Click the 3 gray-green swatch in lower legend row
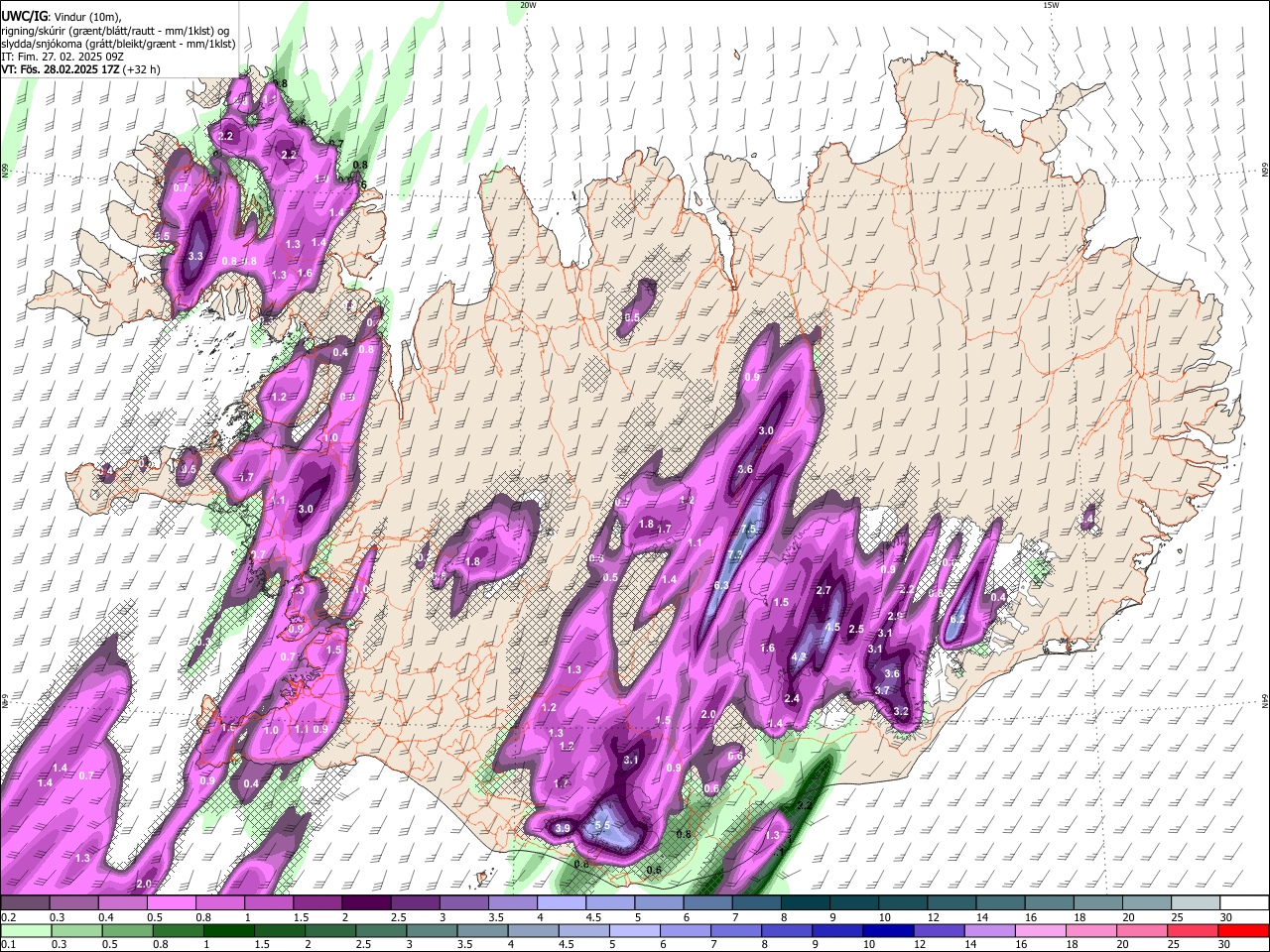The height and width of the screenshot is (952, 1270). click(432, 930)
